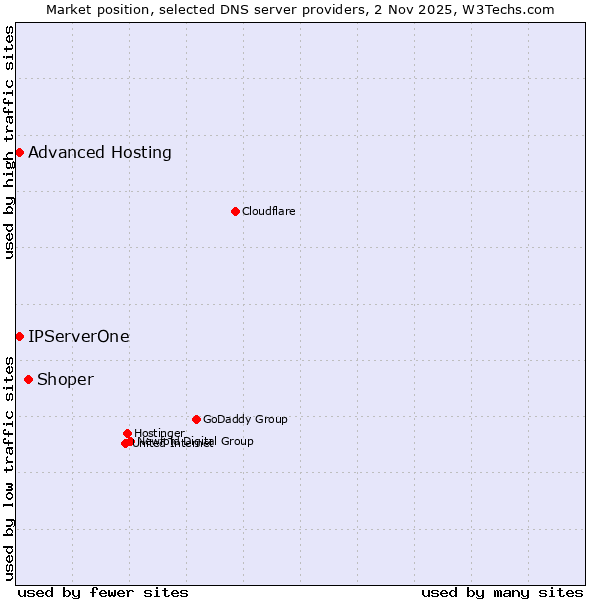Click the Advanced Hosting label
Viewport: 600px width, 600px height.
click(x=100, y=152)
